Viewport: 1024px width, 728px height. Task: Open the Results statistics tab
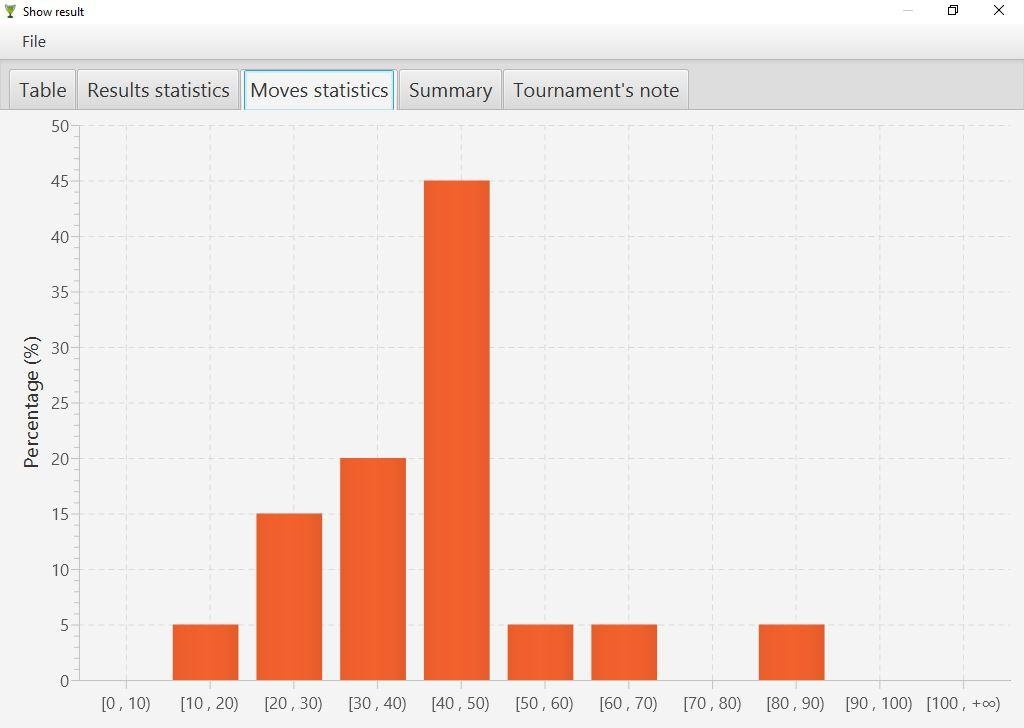pos(158,90)
